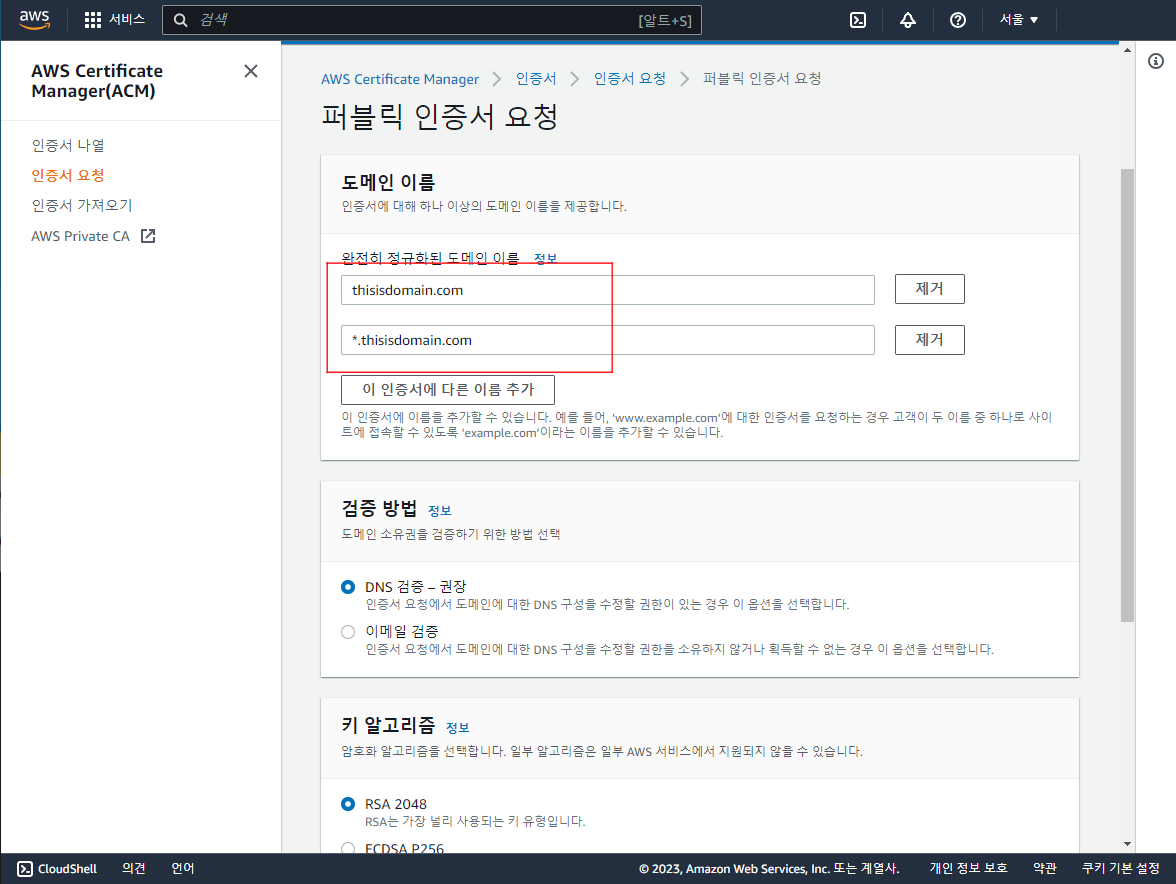
Task: Open the help question mark icon
Action: [958, 20]
